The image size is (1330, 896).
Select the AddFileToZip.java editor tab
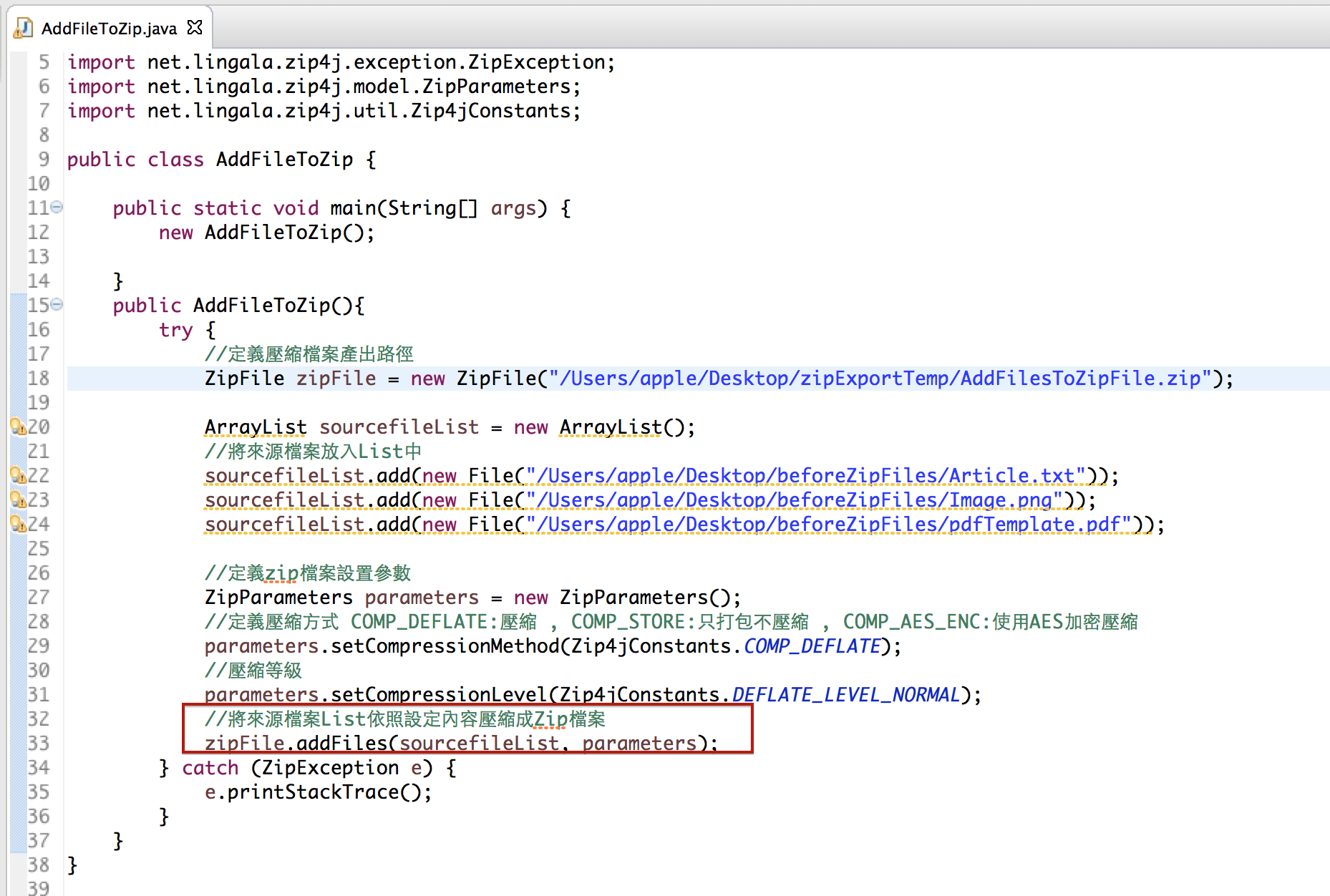pyautogui.click(x=109, y=29)
